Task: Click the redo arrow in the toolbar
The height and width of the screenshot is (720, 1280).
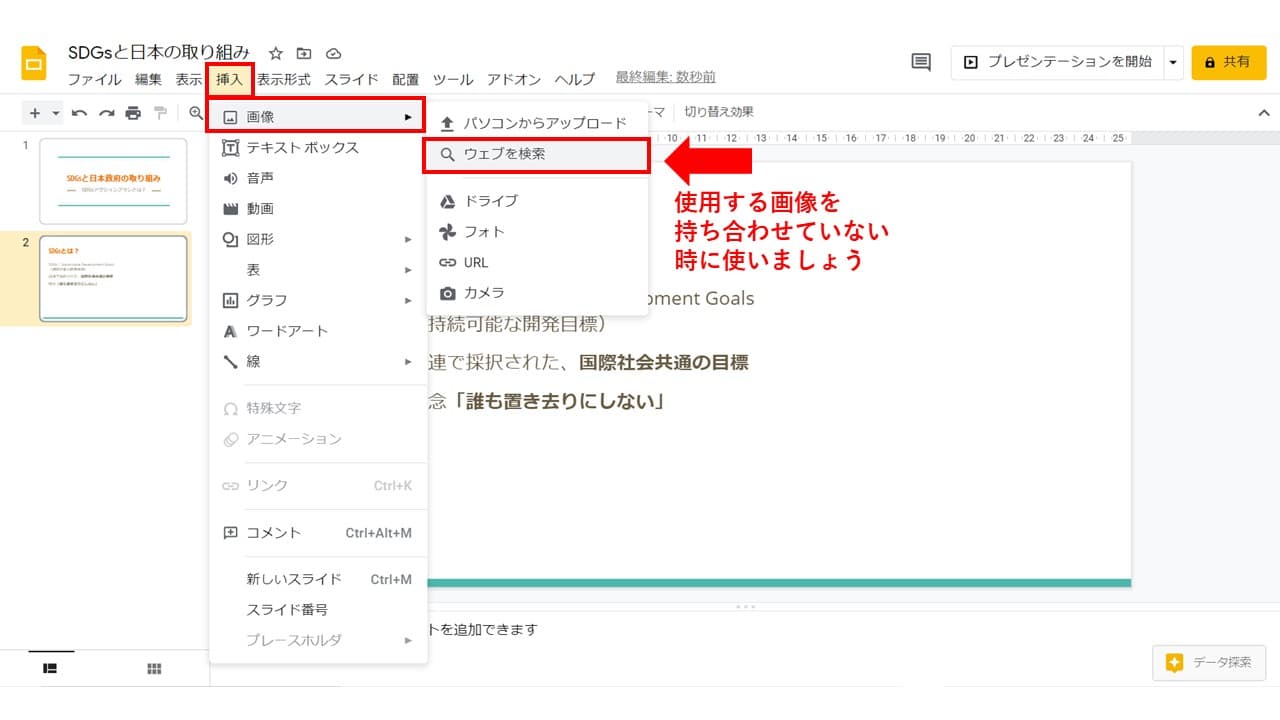Action: pos(106,113)
